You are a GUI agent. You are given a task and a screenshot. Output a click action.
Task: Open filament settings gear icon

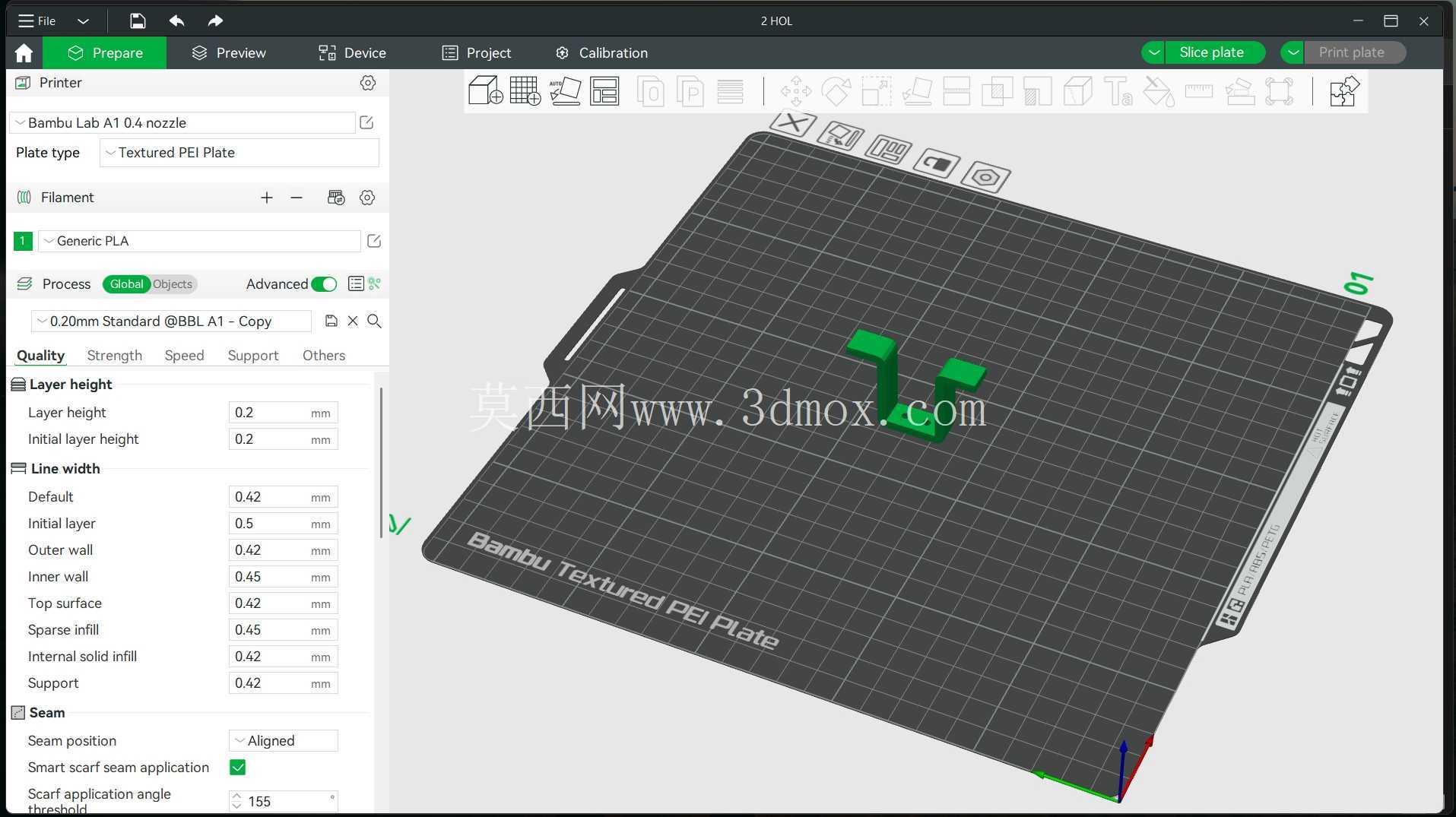pos(367,198)
